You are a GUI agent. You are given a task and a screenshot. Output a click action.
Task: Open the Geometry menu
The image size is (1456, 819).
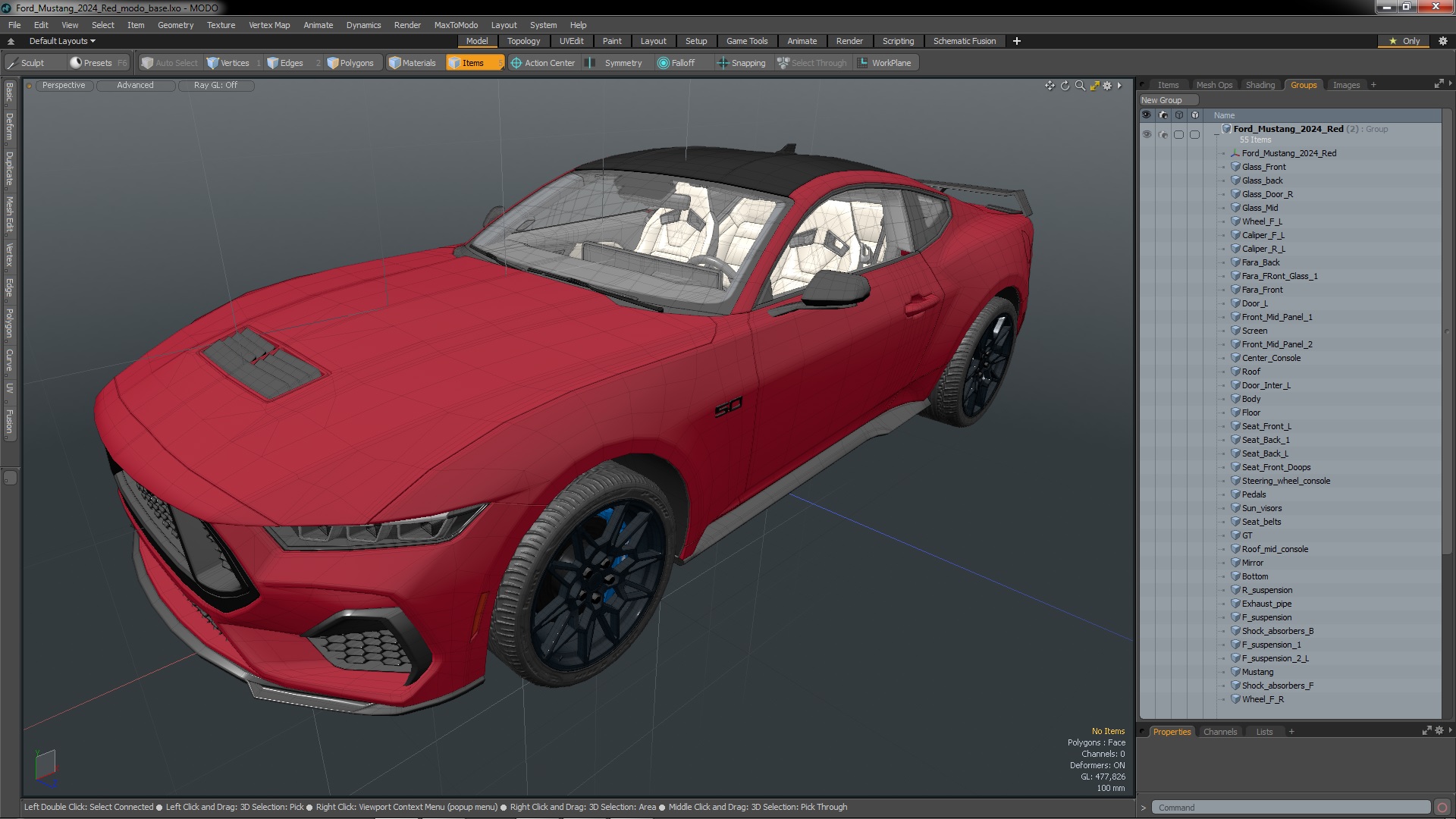point(175,25)
